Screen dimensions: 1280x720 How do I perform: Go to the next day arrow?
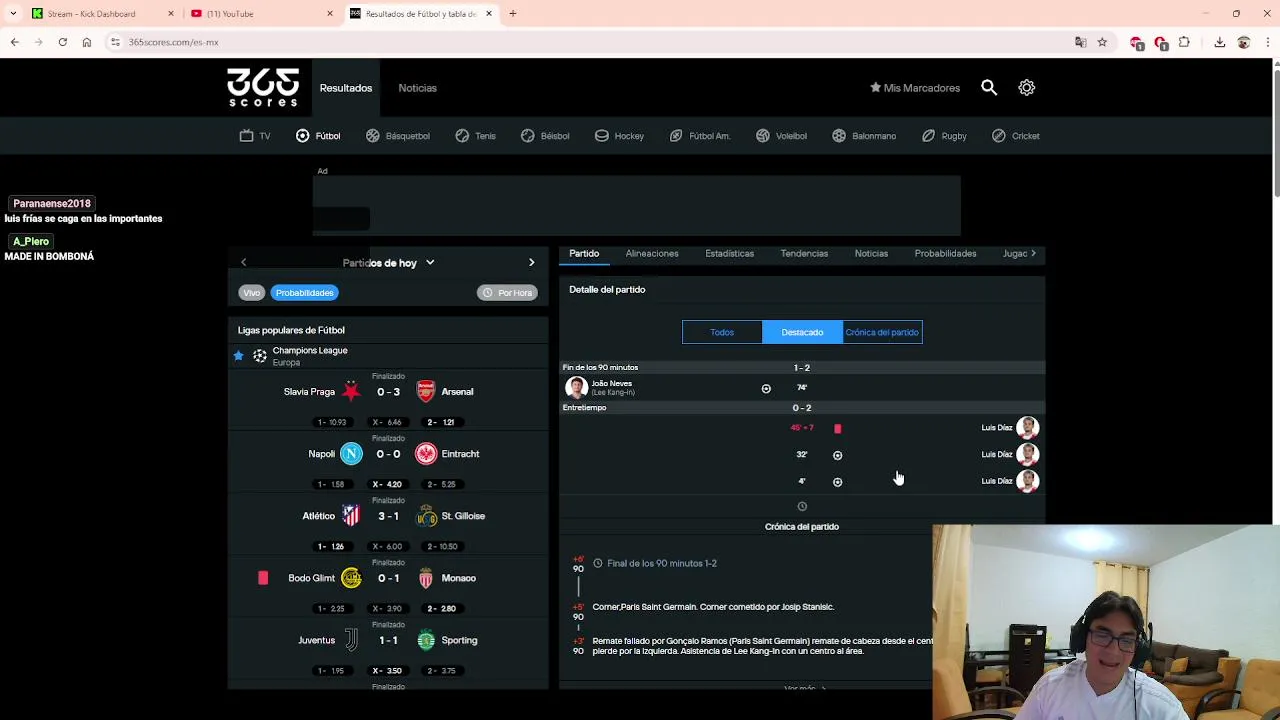coord(531,262)
